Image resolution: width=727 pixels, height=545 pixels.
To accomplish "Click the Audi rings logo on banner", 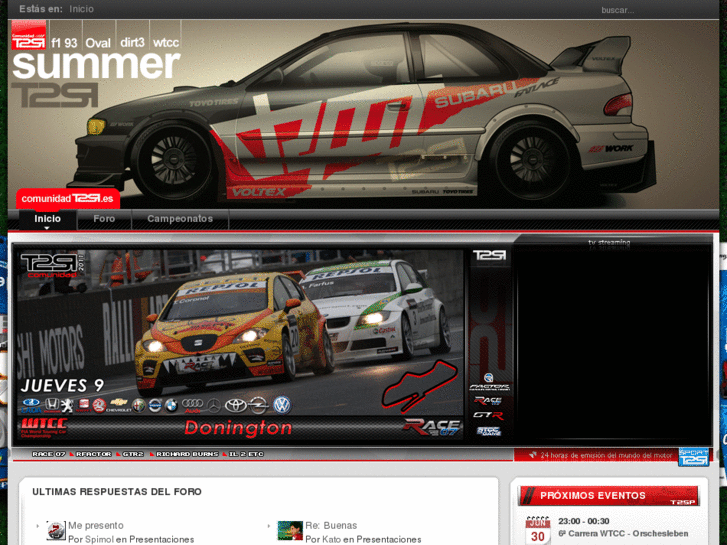I will [192, 405].
